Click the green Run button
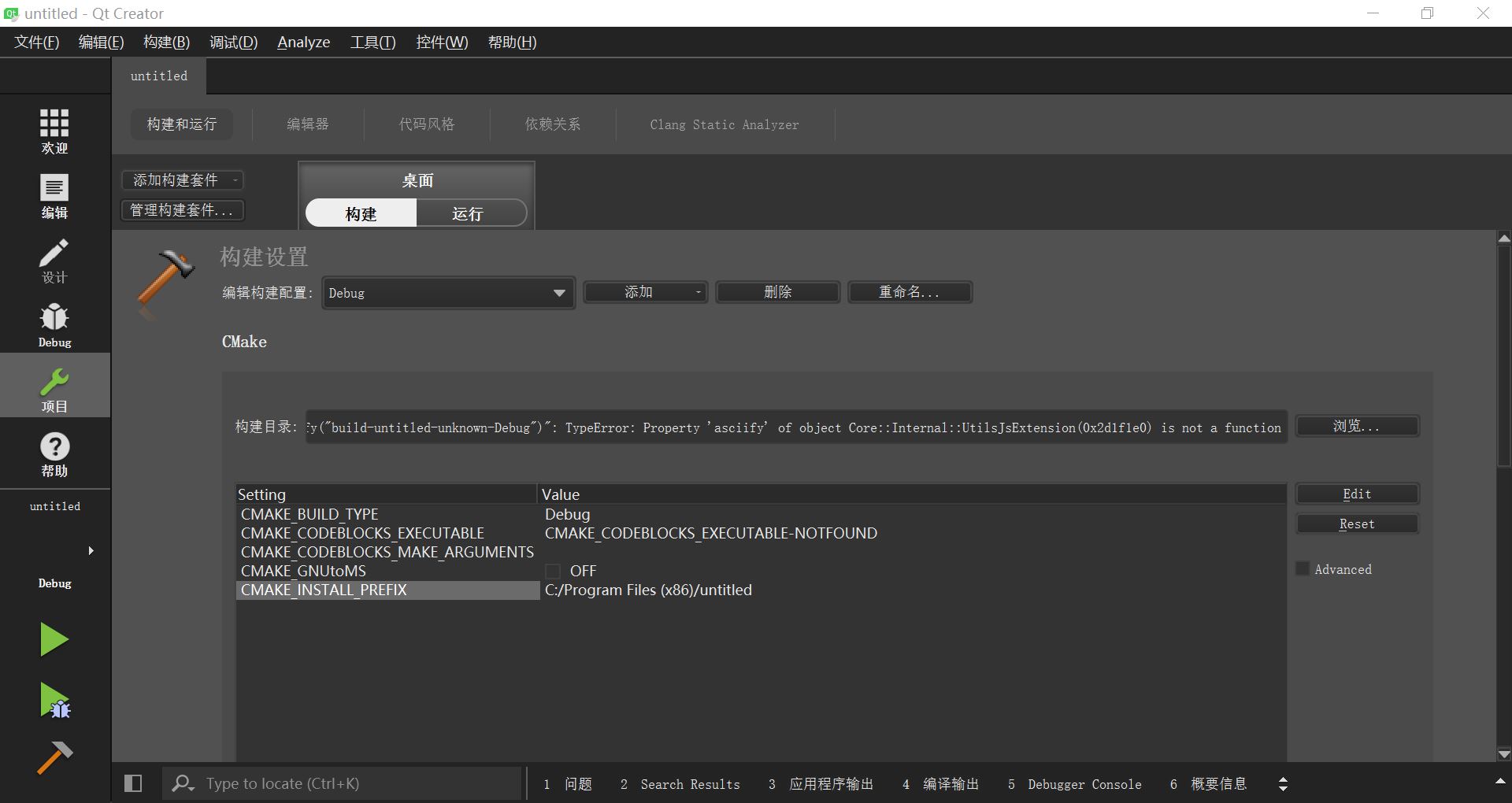Screen dimensions: 1512x803 coord(54,639)
